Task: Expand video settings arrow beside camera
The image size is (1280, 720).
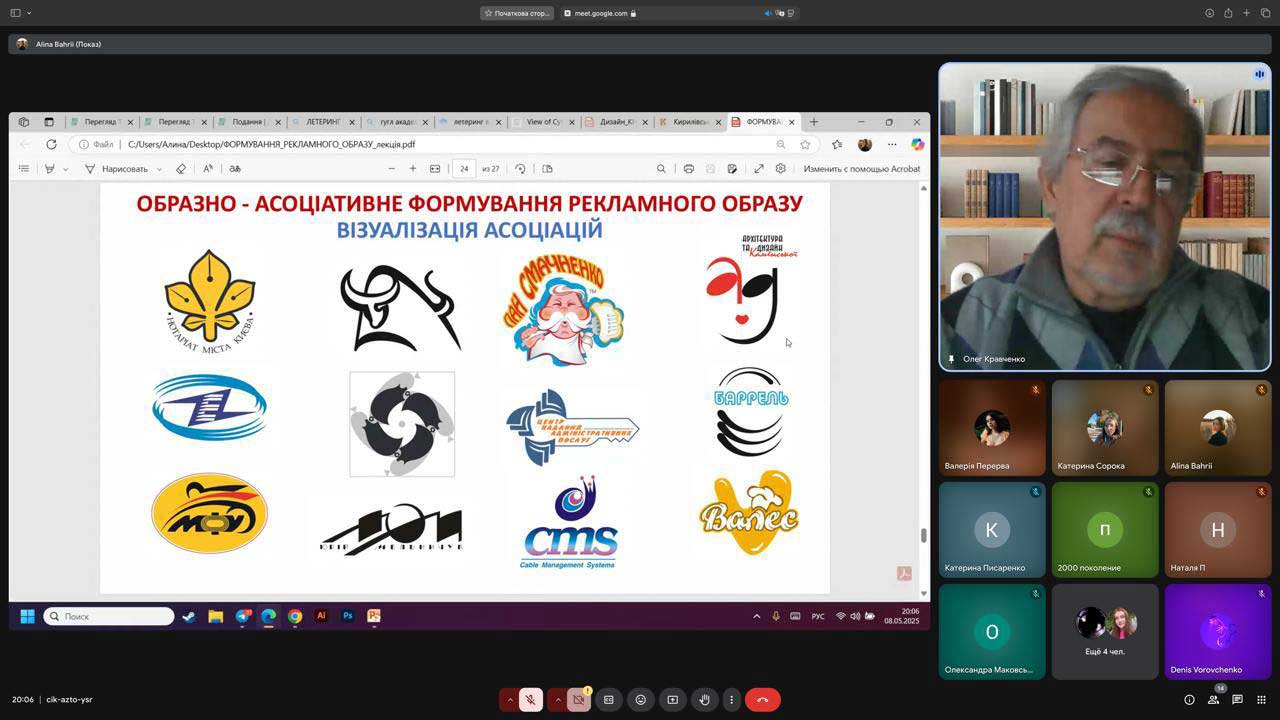Action: pos(558,700)
